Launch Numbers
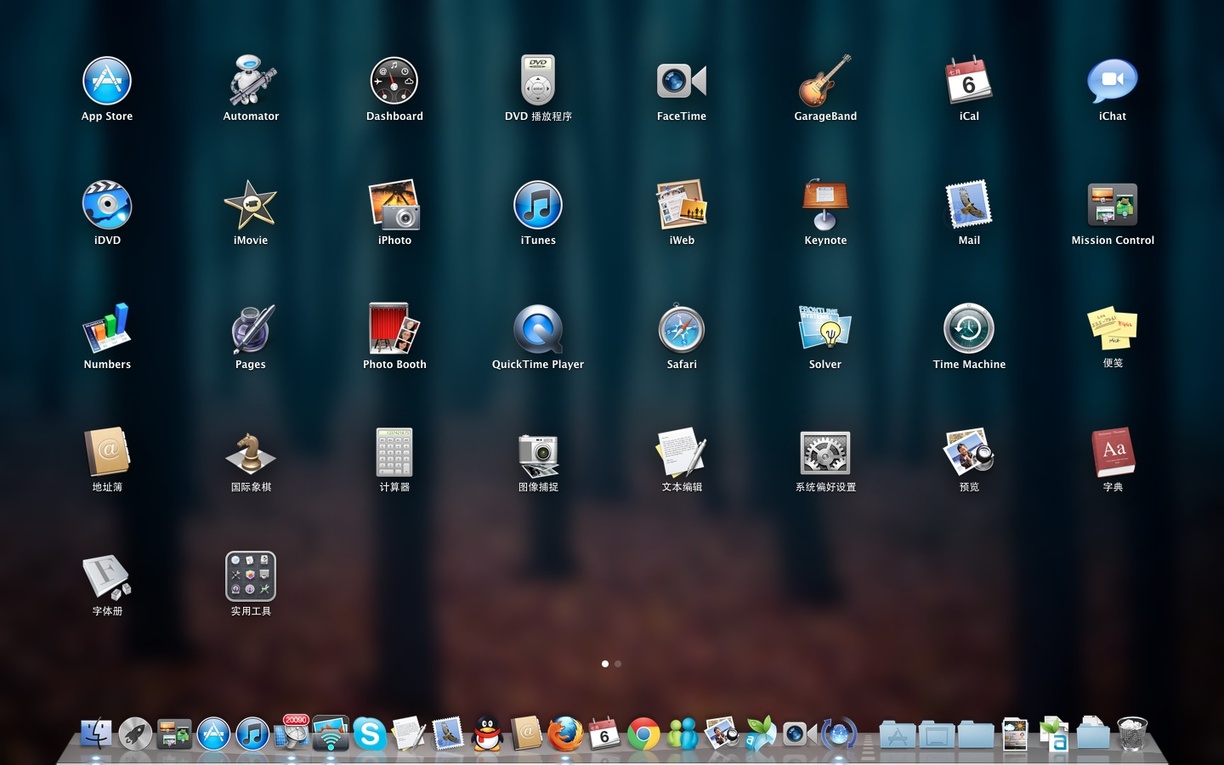 (x=107, y=329)
